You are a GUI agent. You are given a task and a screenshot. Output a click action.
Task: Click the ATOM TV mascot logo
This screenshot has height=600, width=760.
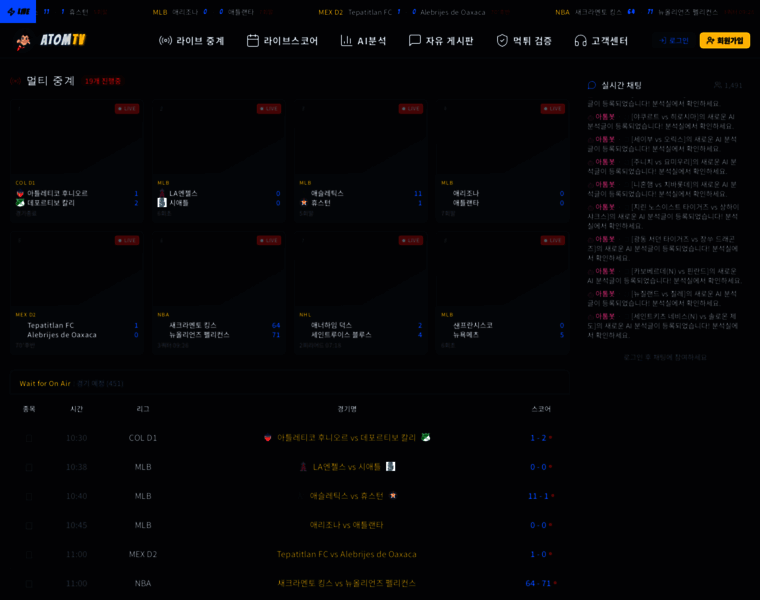[x=23, y=41]
